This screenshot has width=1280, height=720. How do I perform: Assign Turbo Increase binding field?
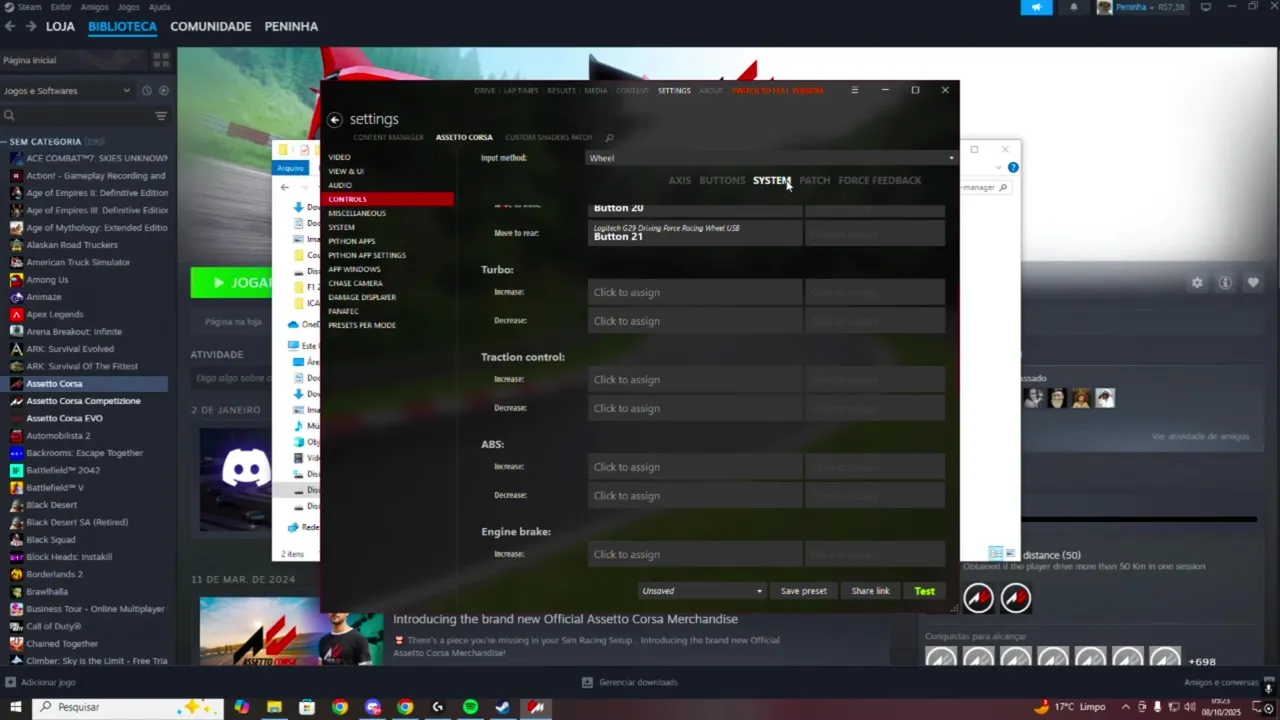pyautogui.click(x=695, y=292)
